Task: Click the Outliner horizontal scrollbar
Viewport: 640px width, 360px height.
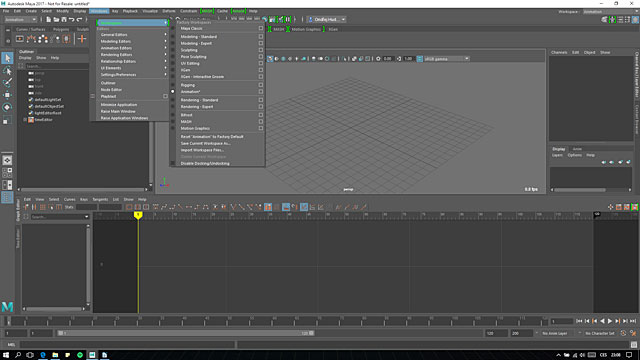Action: pos(83,189)
